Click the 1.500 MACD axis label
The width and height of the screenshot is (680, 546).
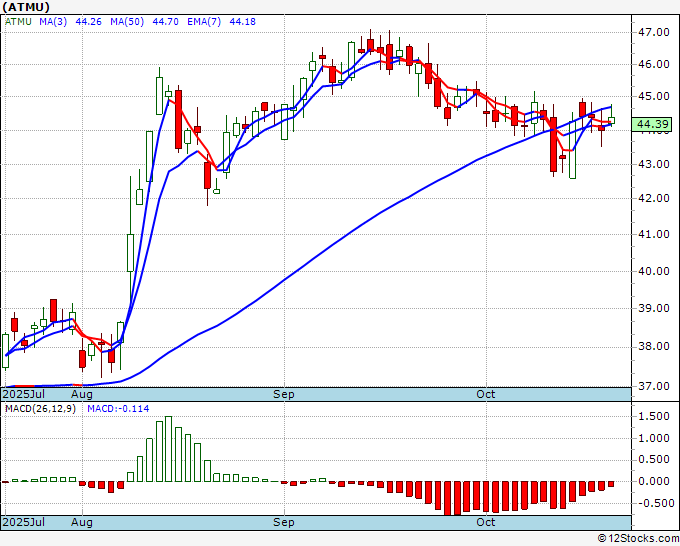point(654,416)
